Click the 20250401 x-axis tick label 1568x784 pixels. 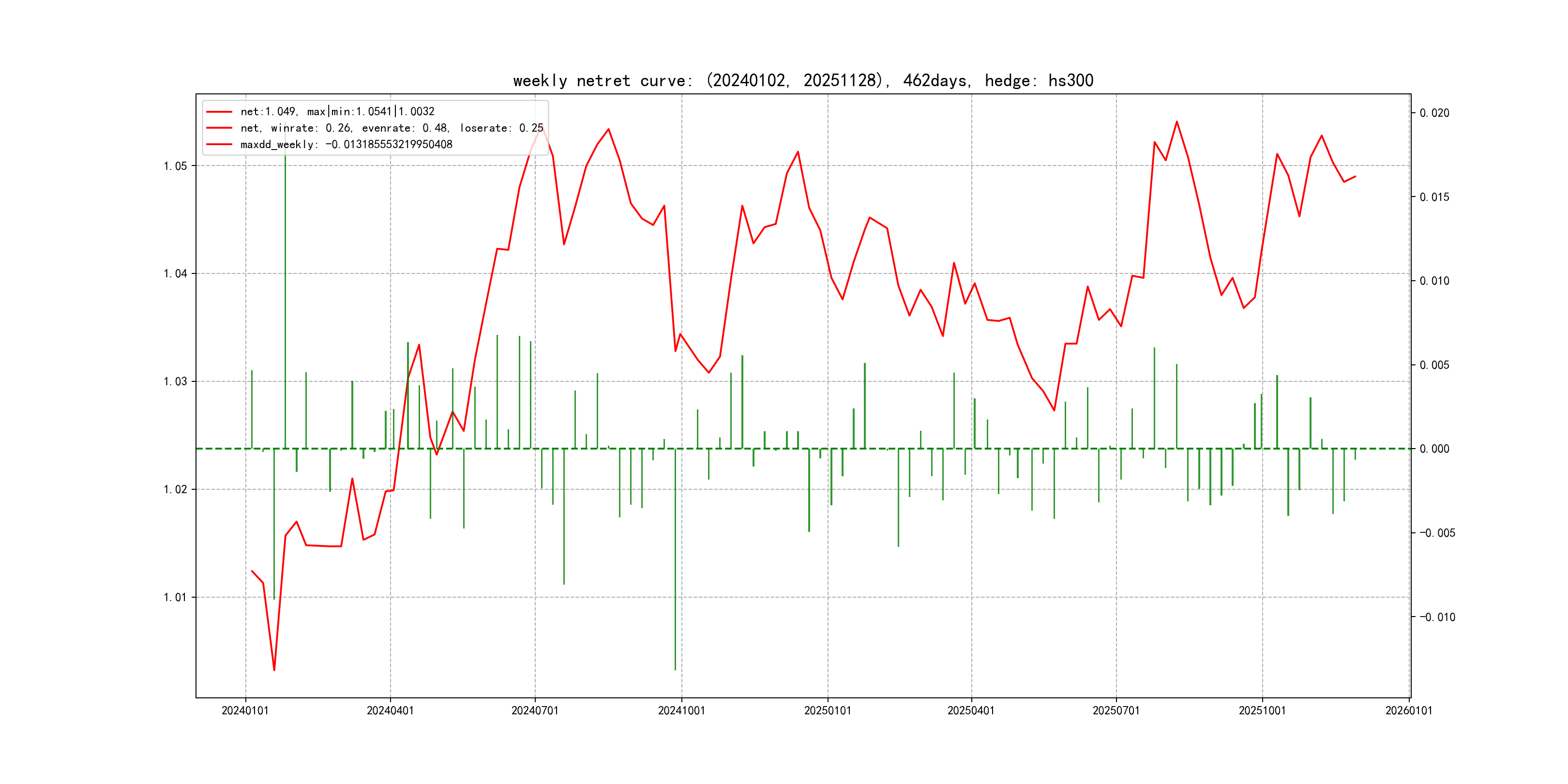click(x=971, y=710)
